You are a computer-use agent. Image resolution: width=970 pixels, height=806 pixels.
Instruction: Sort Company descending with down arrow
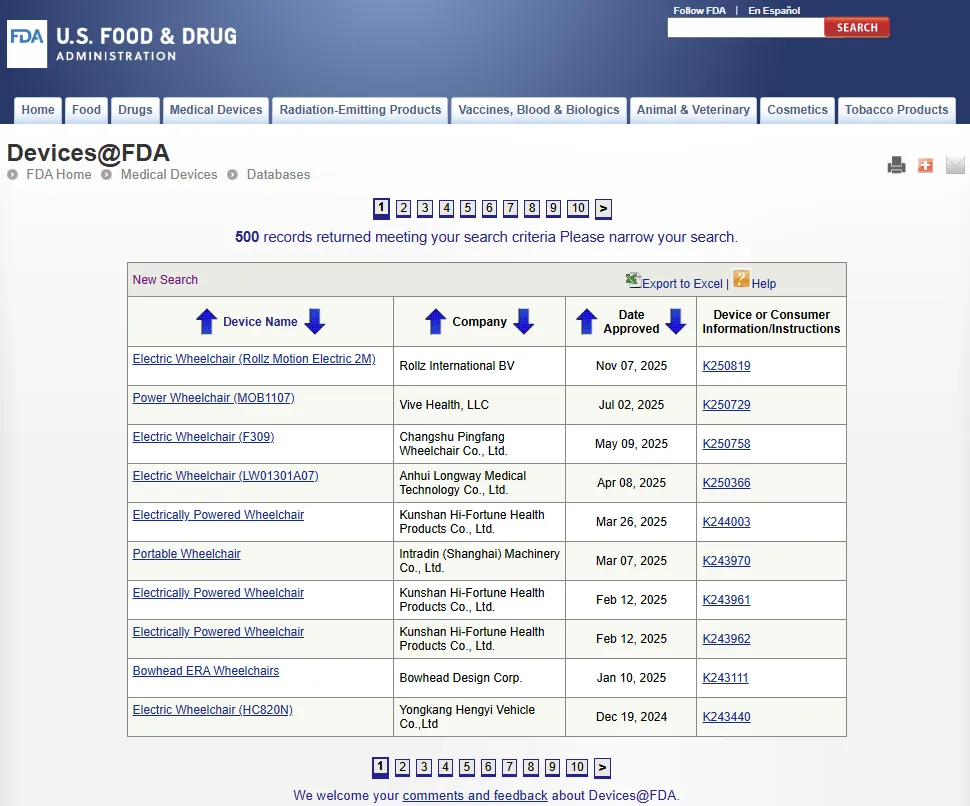[x=524, y=322]
